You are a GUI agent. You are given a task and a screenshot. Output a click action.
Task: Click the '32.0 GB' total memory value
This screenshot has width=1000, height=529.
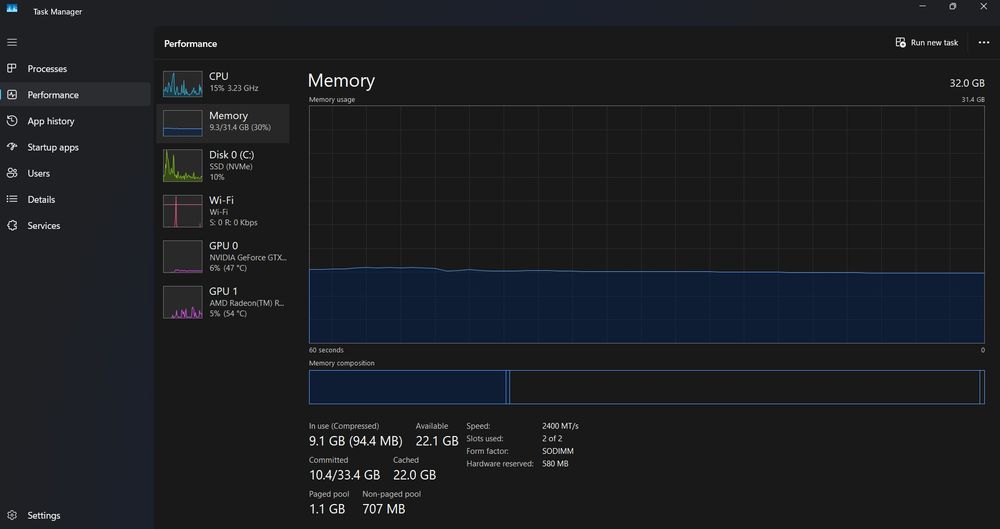point(967,83)
